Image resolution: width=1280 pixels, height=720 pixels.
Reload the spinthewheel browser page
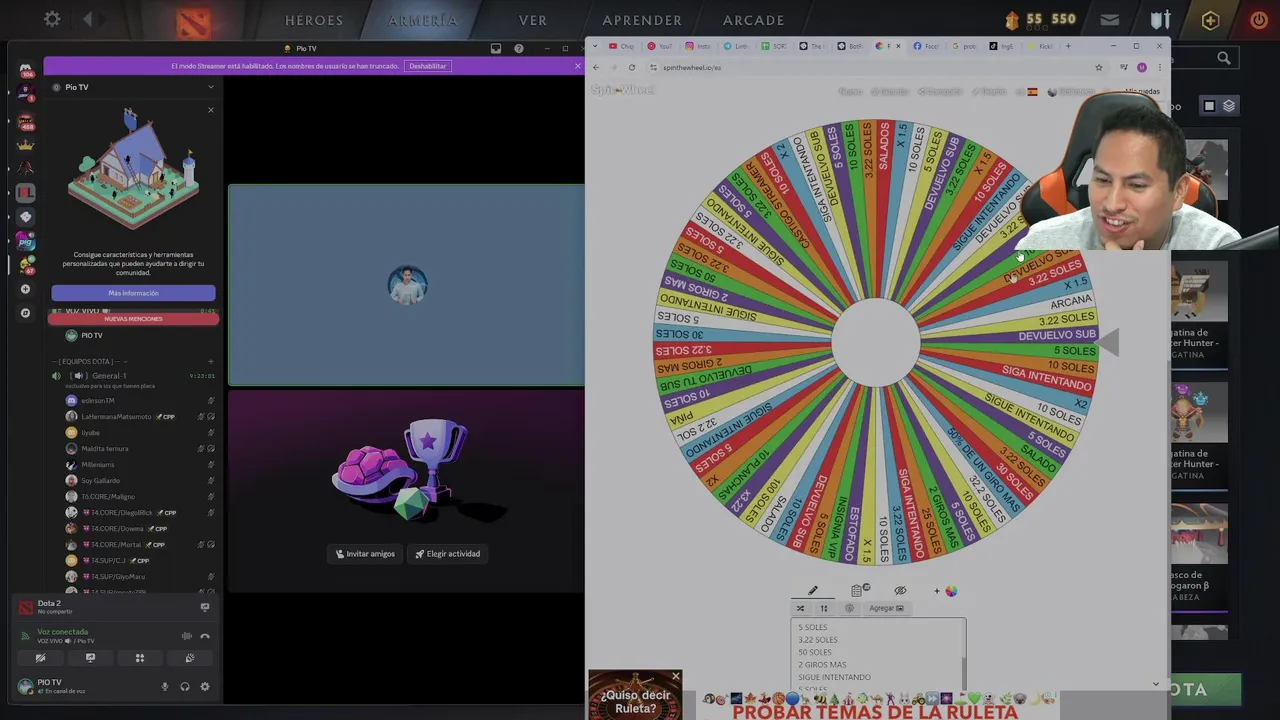[632, 67]
